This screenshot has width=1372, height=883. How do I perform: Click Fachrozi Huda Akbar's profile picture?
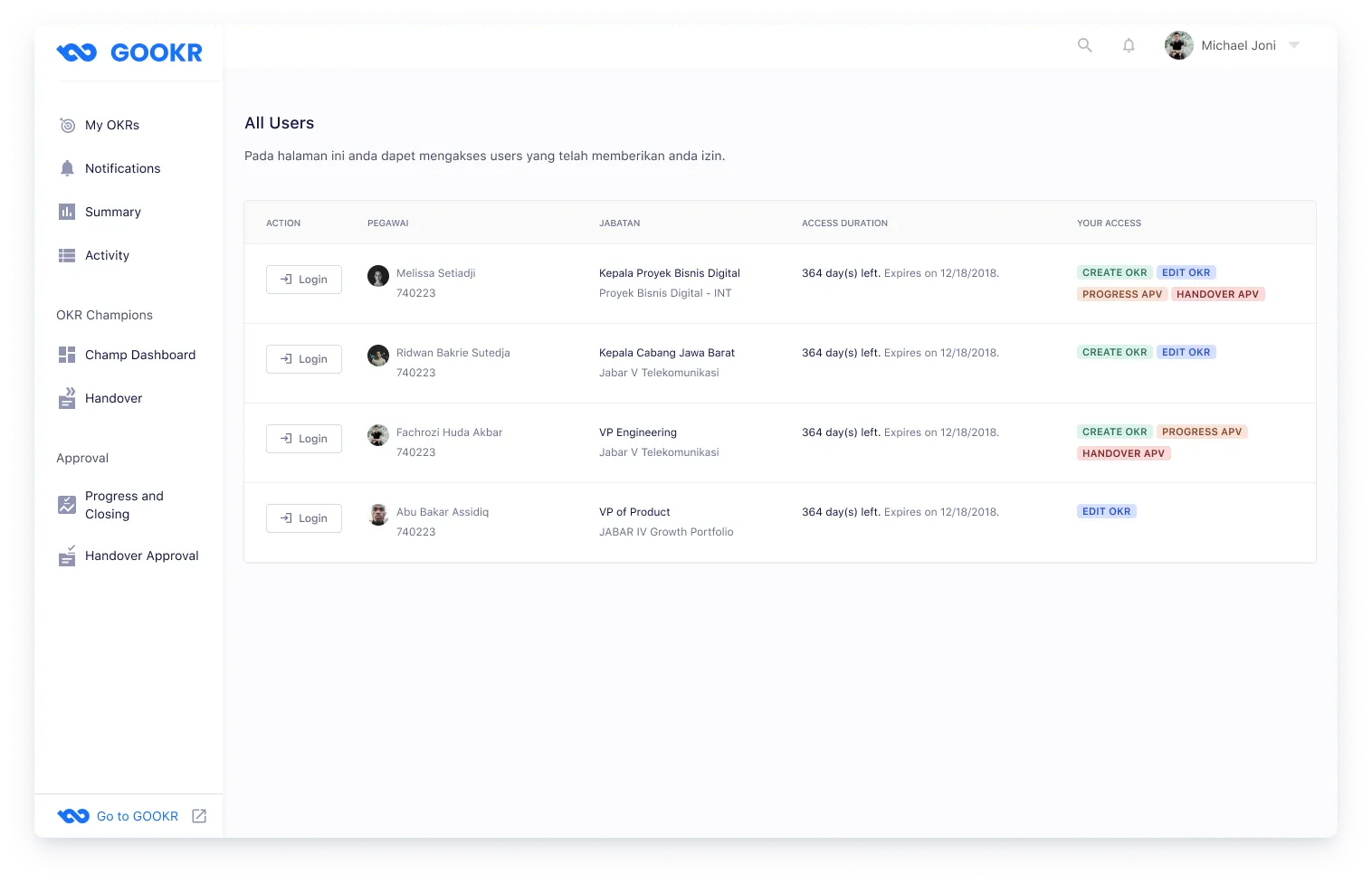coord(377,435)
